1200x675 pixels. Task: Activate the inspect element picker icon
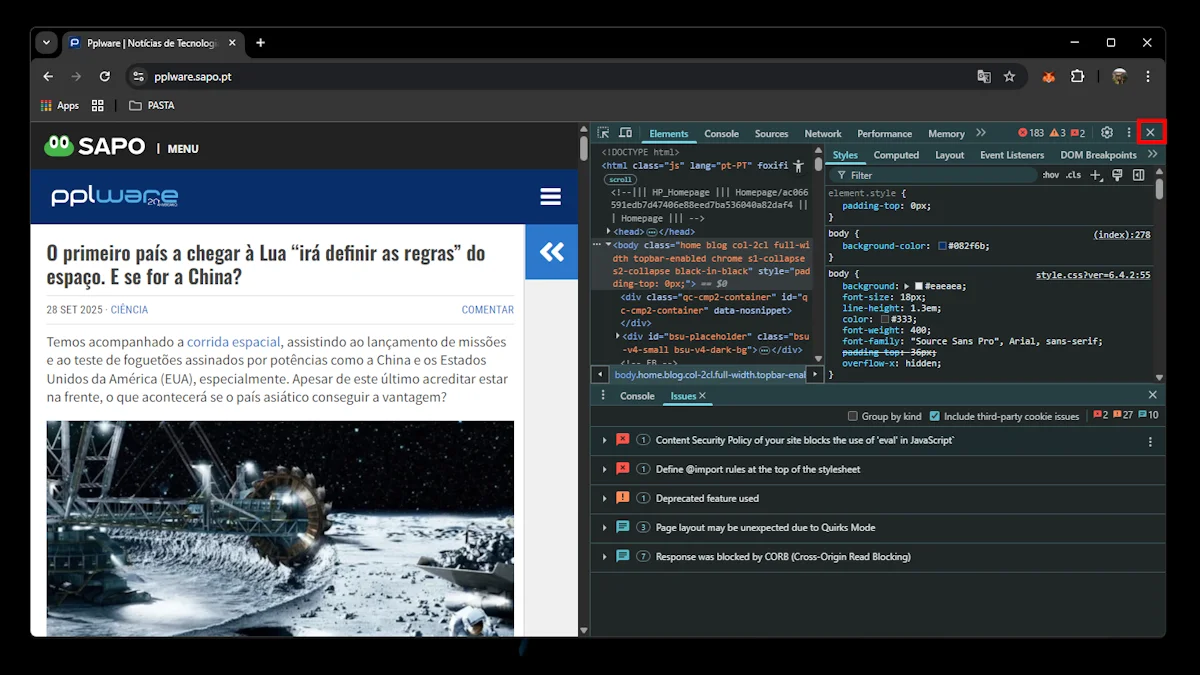click(603, 133)
